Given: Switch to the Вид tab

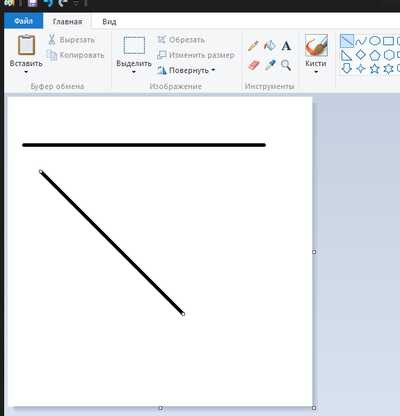Looking at the screenshot, I should pos(109,22).
